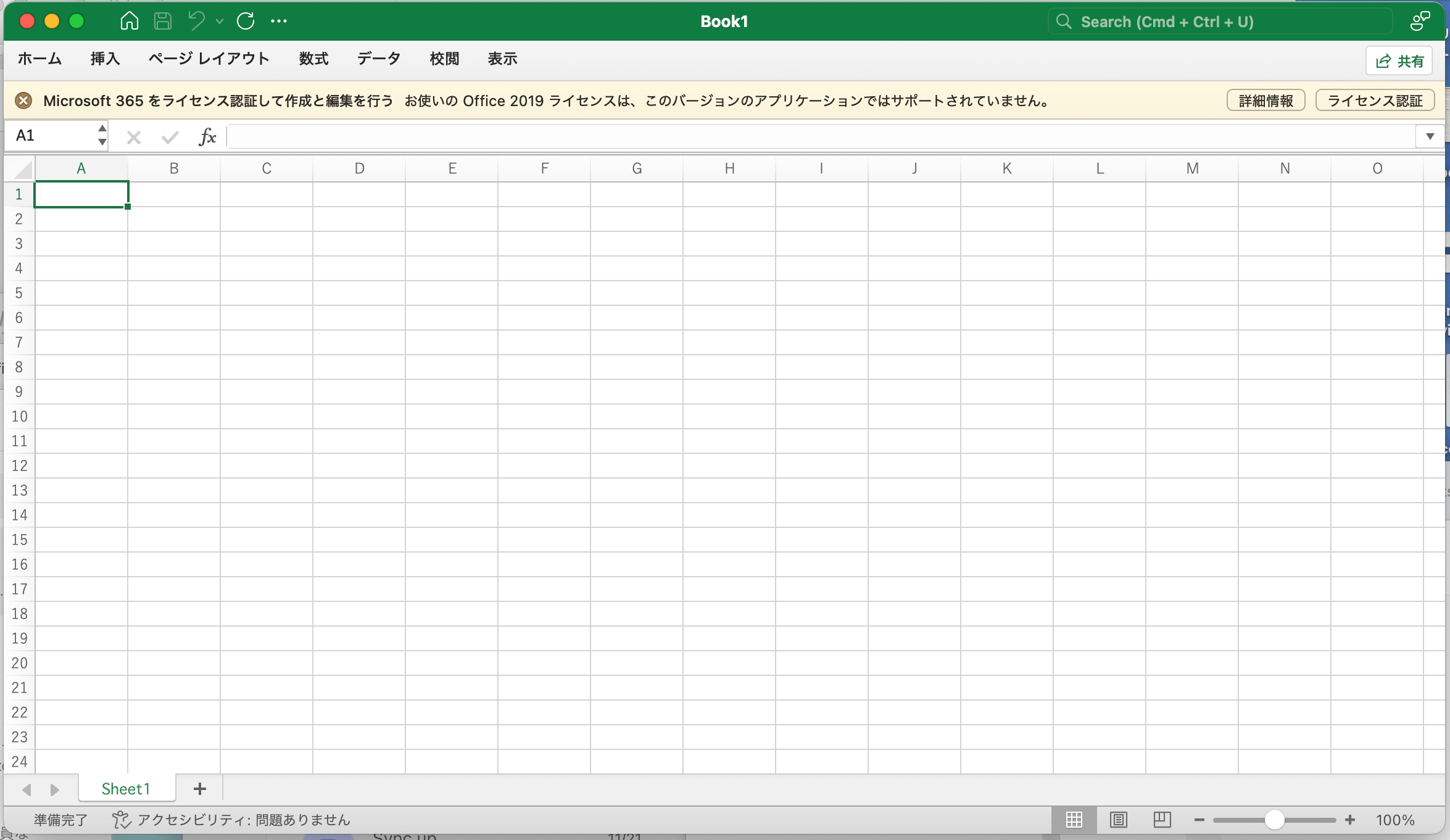Click the ライセンス認証 button

[1375, 101]
